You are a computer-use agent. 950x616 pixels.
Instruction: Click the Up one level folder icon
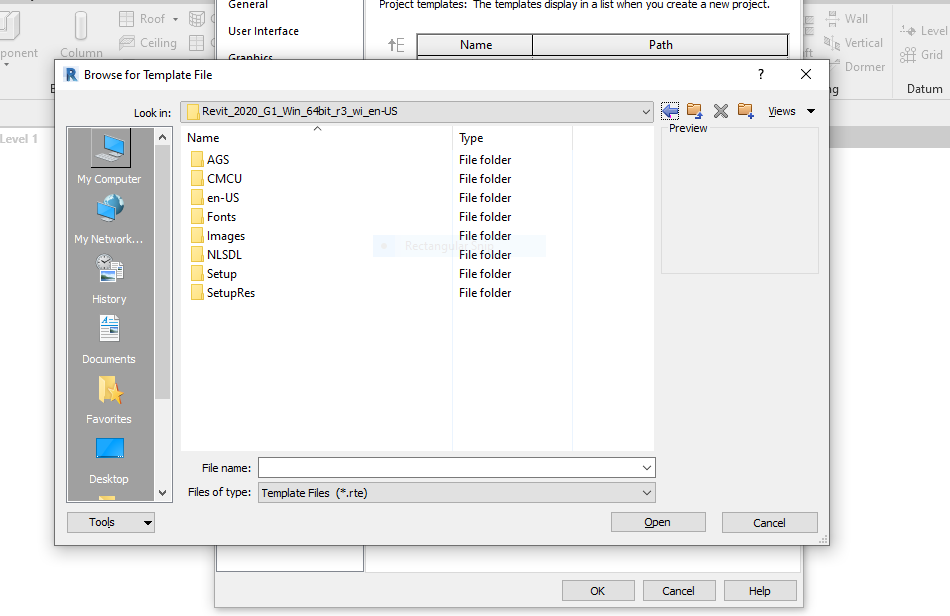pos(694,111)
